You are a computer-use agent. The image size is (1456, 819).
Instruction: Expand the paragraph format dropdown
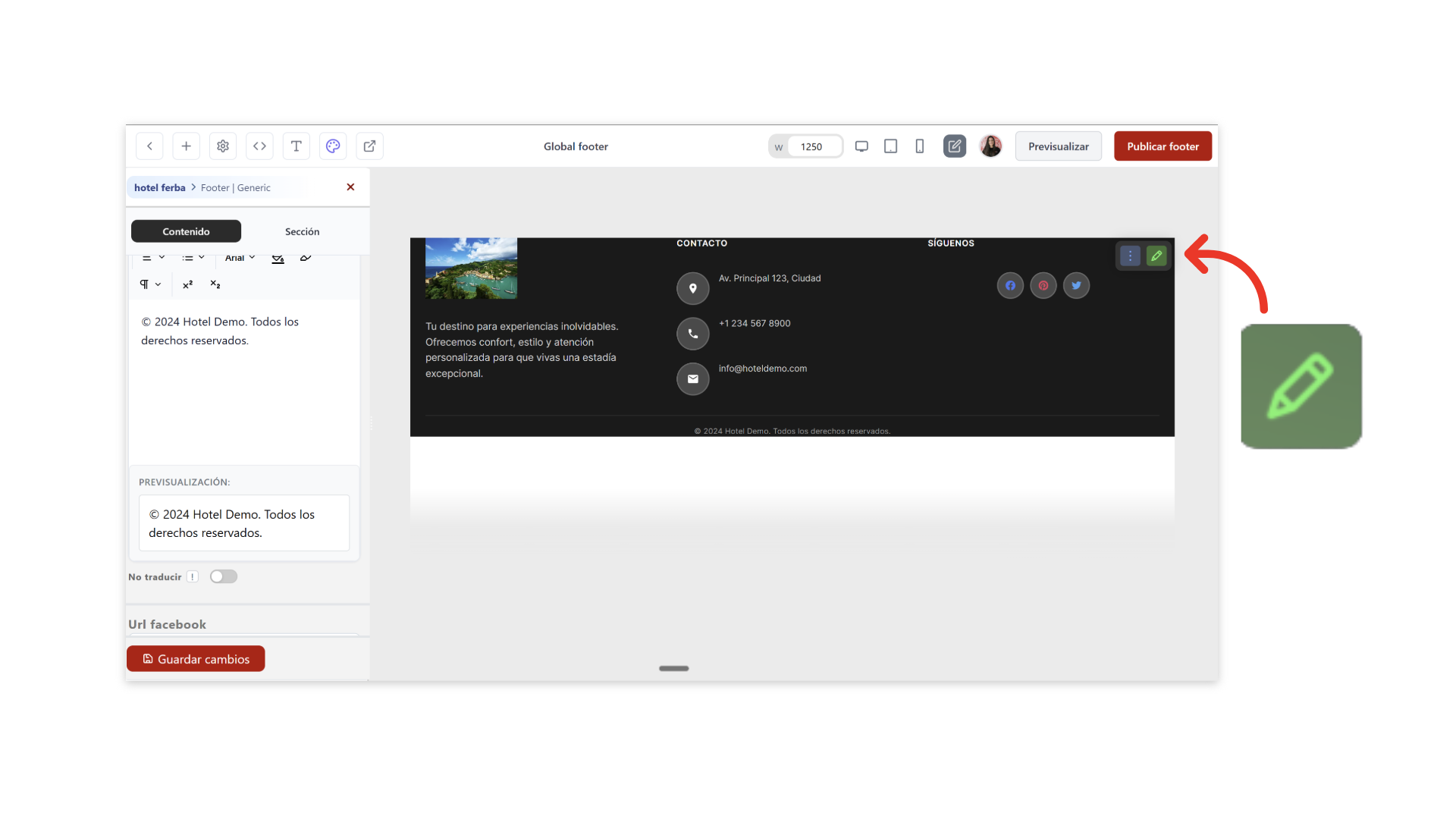(x=150, y=284)
